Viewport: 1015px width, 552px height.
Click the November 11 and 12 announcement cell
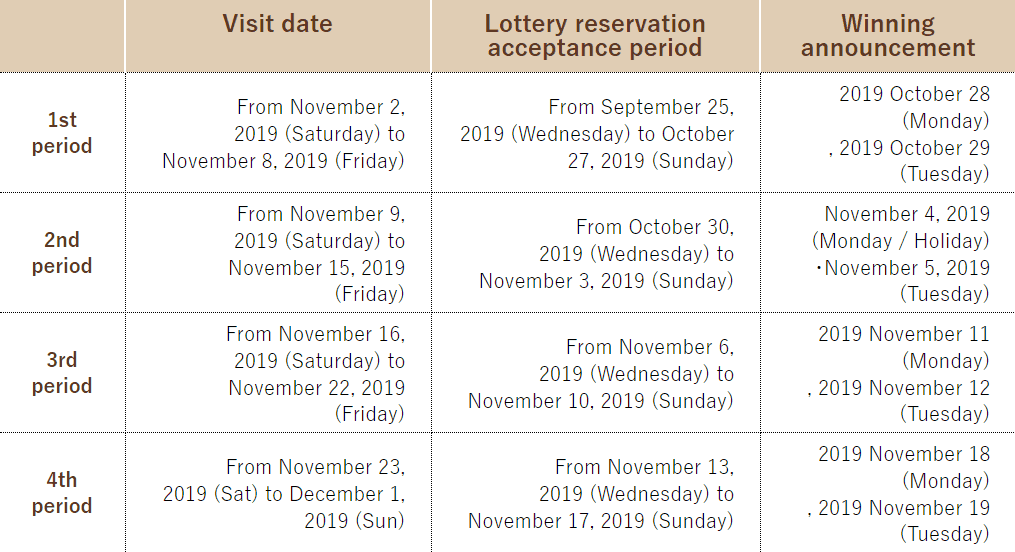click(887, 373)
